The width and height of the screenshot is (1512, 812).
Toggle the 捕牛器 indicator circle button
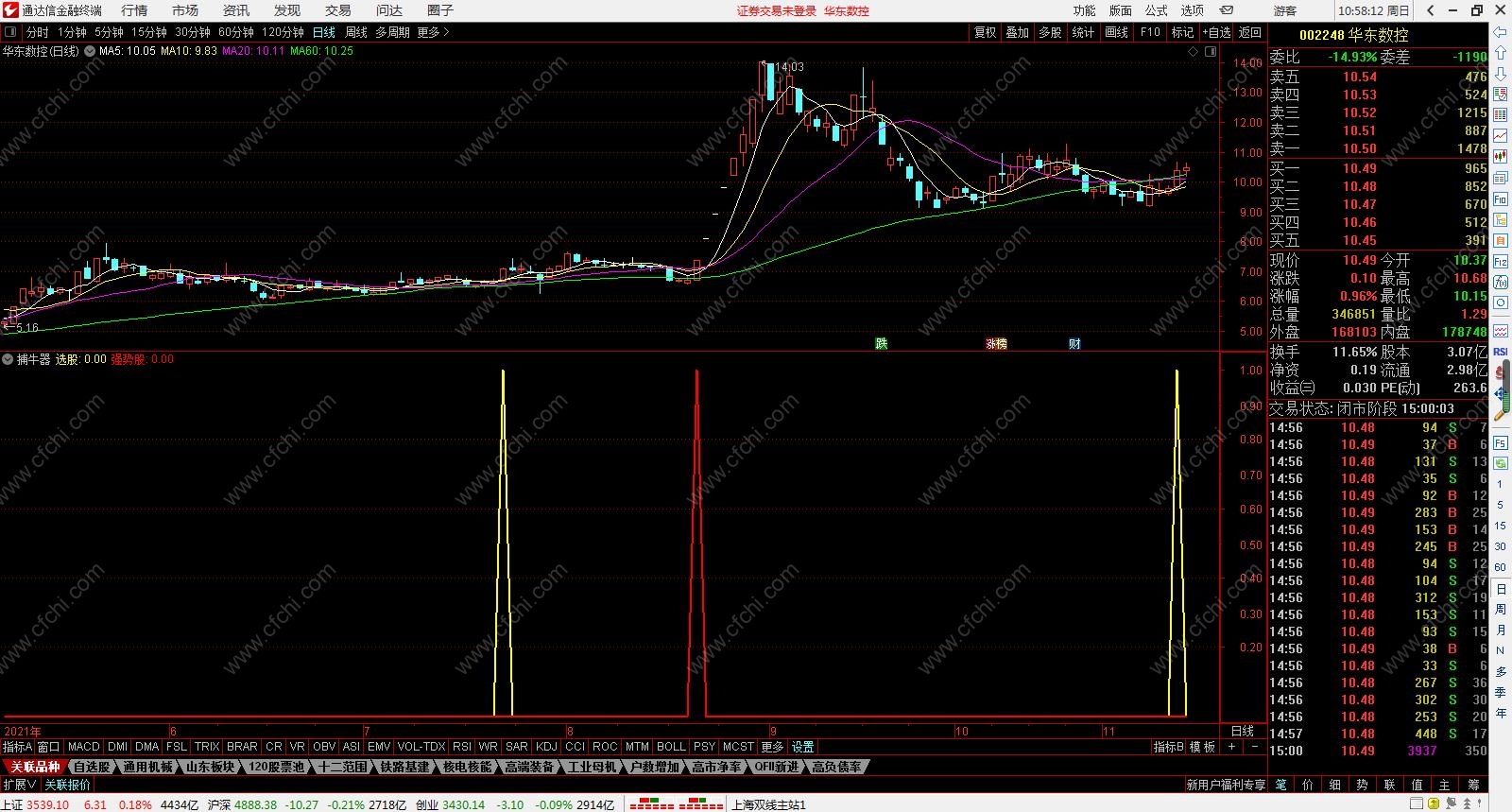click(x=8, y=359)
